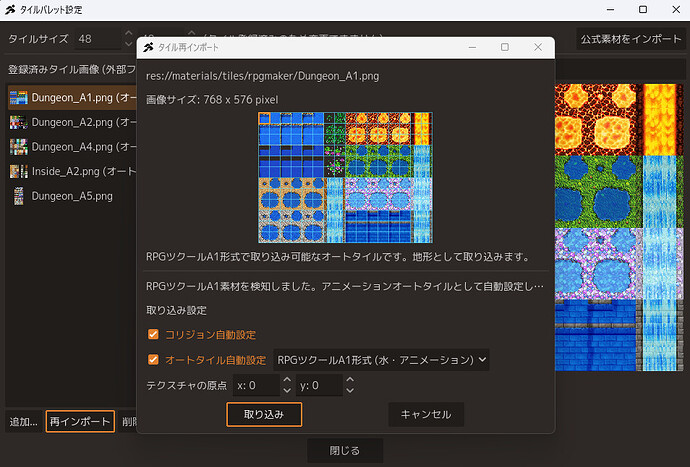Viewport: 690px width, 467px height.
Task: Click the 閉じる button in settings window
Action: click(x=345, y=450)
